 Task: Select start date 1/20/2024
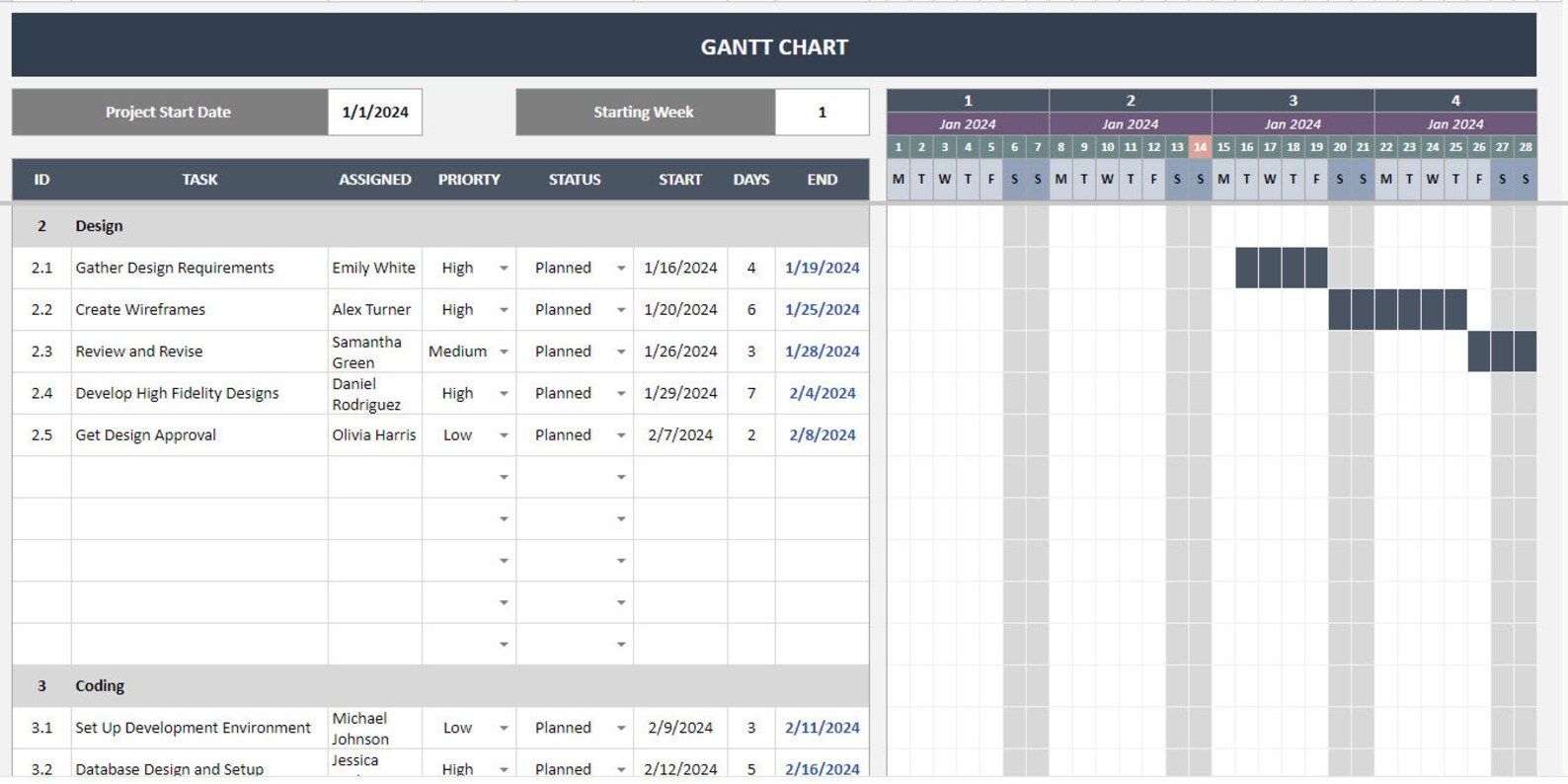click(680, 310)
